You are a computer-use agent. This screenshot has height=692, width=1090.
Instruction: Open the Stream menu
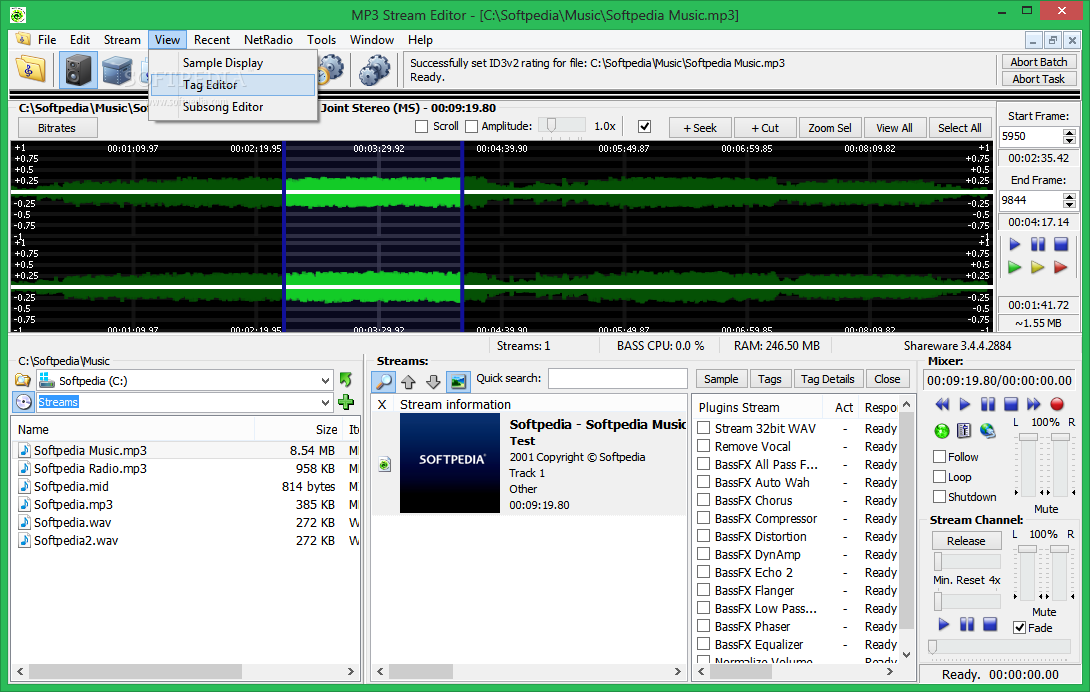[x=122, y=40]
